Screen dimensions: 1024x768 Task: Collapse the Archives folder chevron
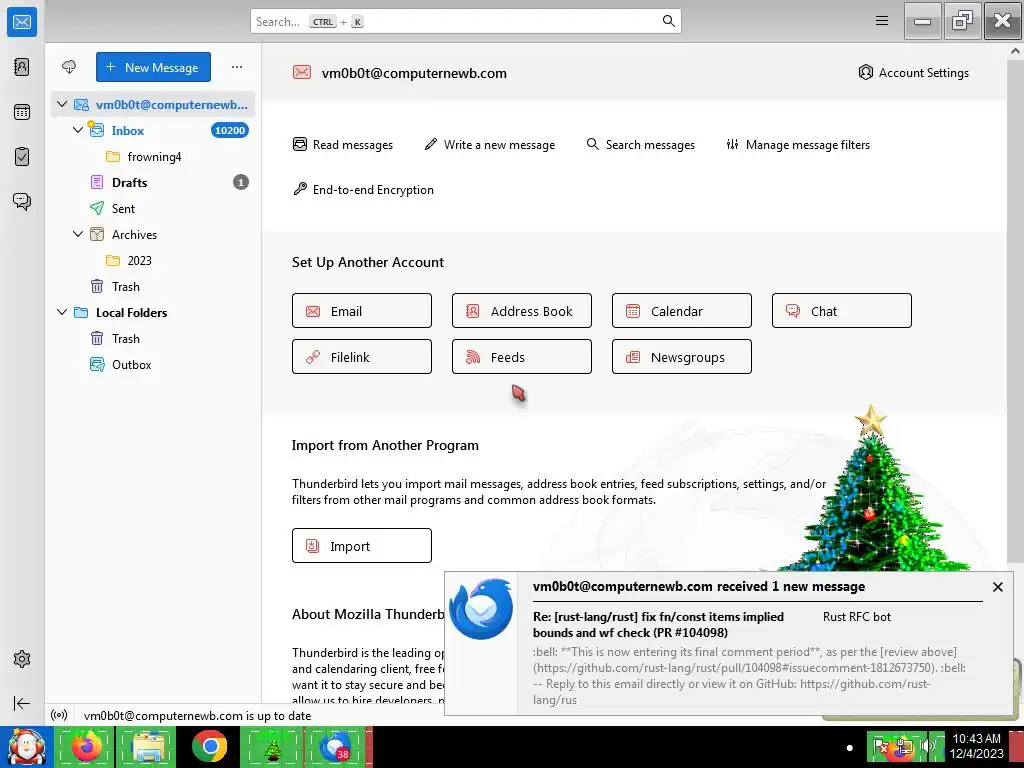(x=78, y=234)
